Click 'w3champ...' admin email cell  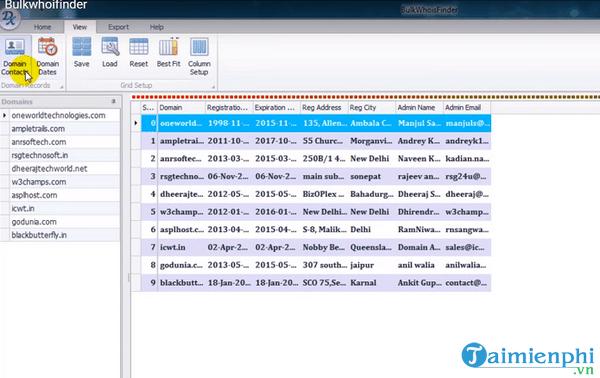coord(467,212)
